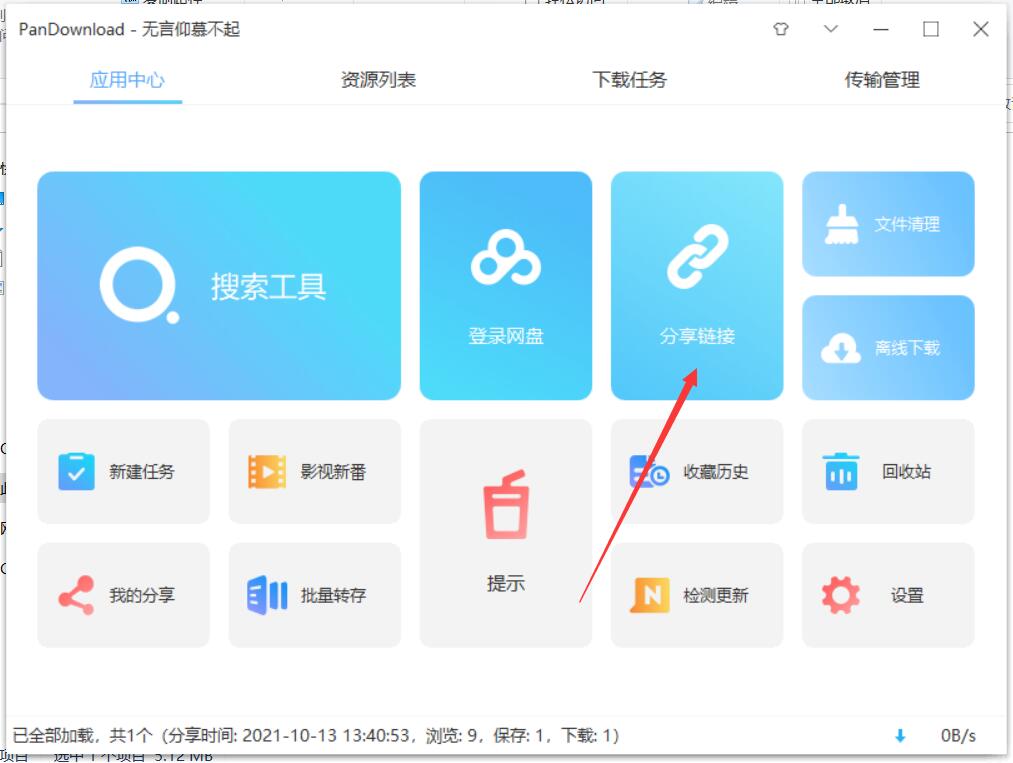The image size is (1013, 763).
Task: Click the blue download arrow in status bar
Action: pos(900,736)
